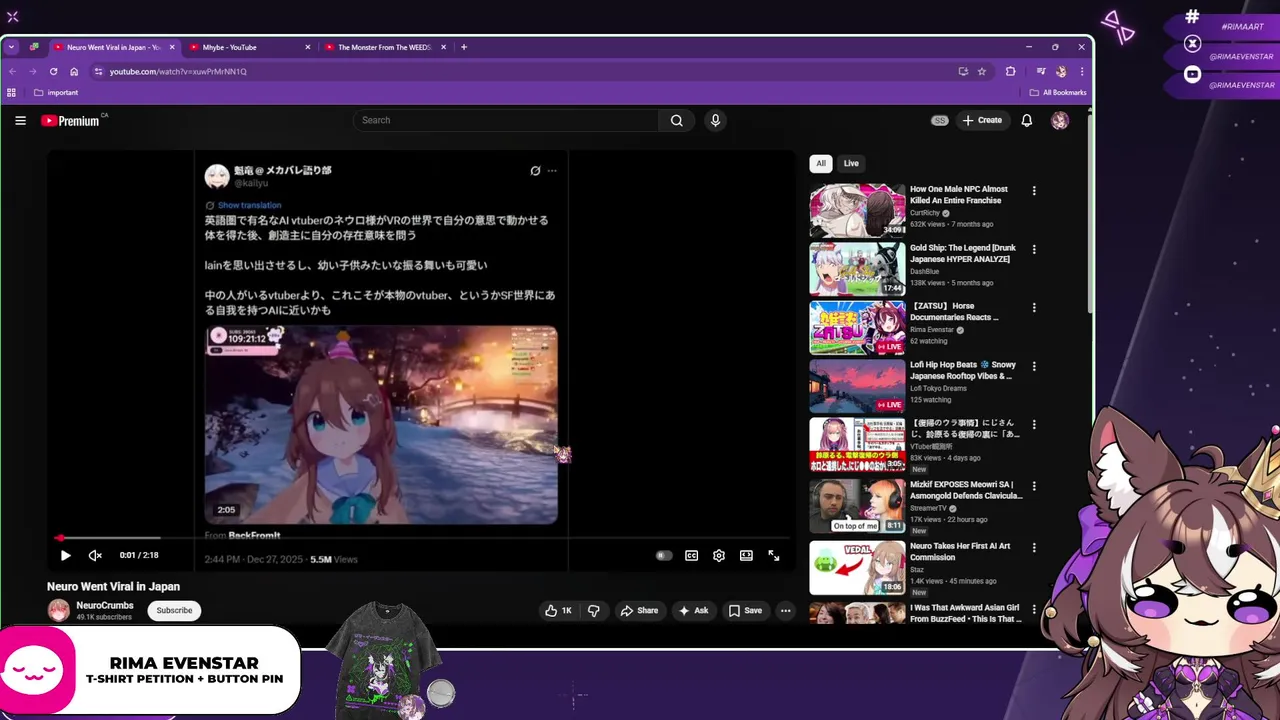Open the tab search dropdown arrow
This screenshot has height=720, width=1280.
point(11,47)
